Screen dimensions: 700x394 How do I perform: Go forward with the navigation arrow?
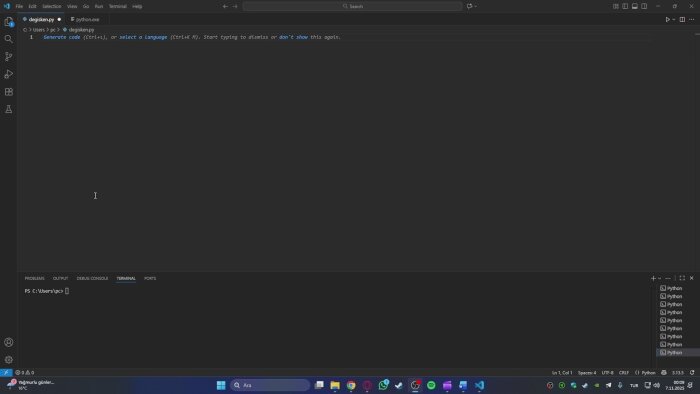tap(235, 6)
